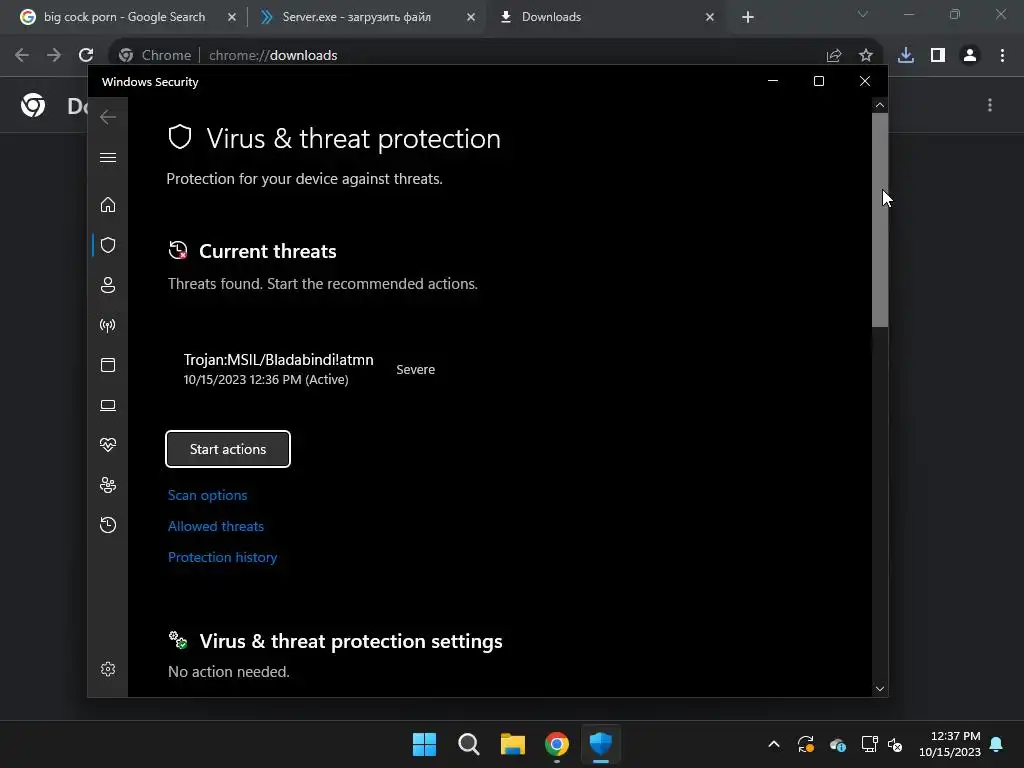Viewport: 1024px width, 768px height.
Task: Open Windows Security settings gear icon
Action: click(108, 669)
